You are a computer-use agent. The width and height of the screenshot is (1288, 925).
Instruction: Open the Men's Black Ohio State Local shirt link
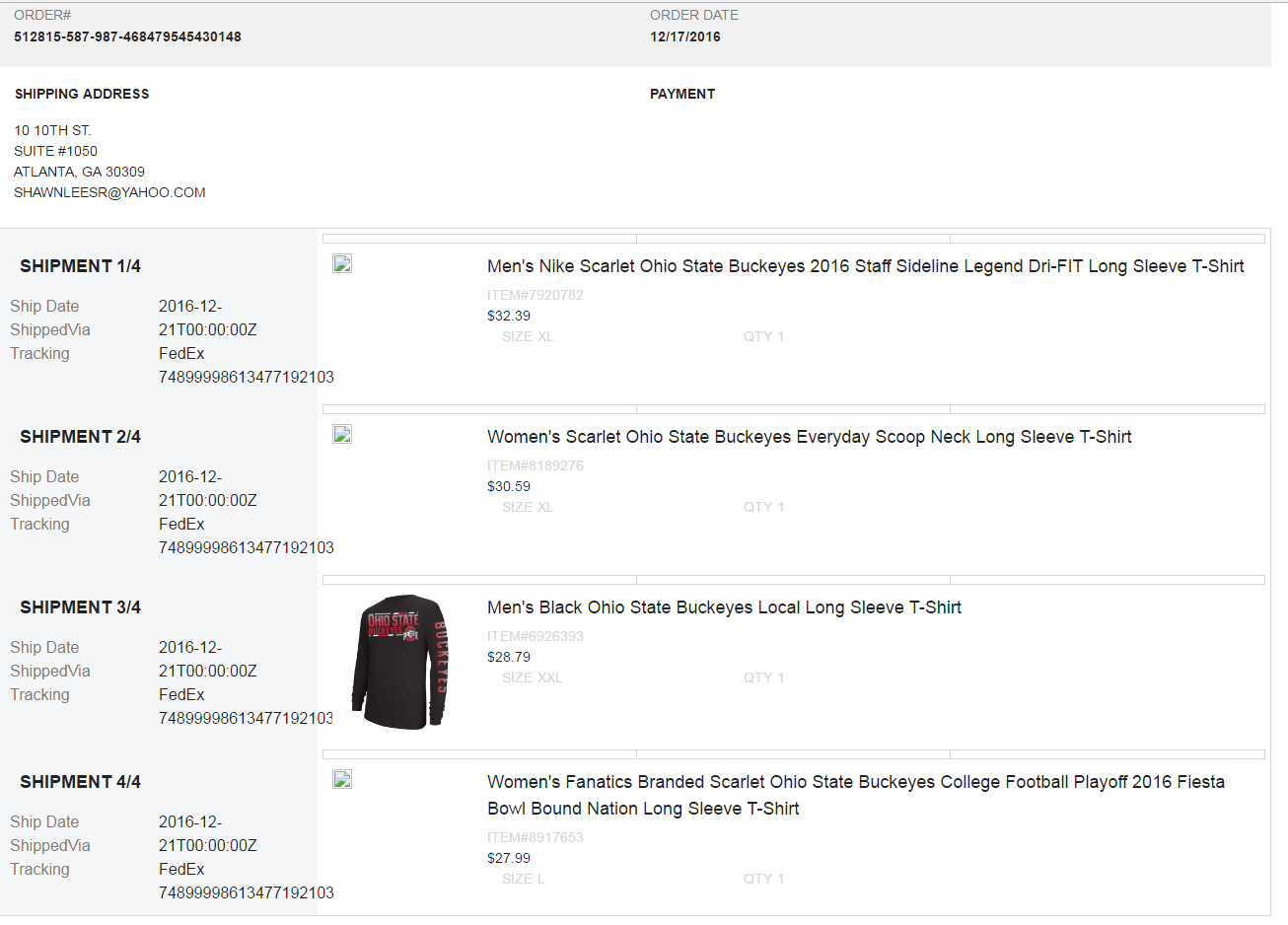click(724, 607)
